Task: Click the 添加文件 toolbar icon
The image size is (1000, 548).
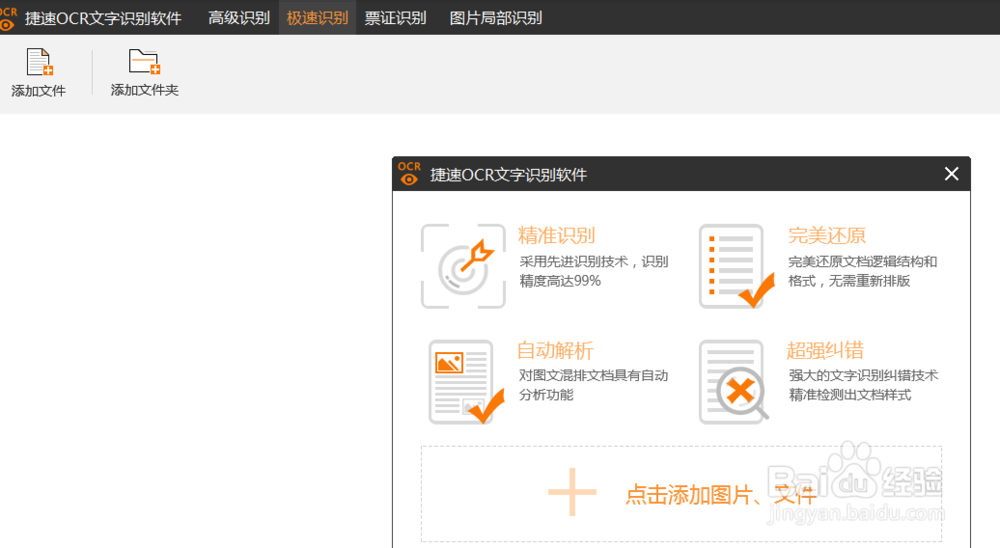Action: coord(39,62)
